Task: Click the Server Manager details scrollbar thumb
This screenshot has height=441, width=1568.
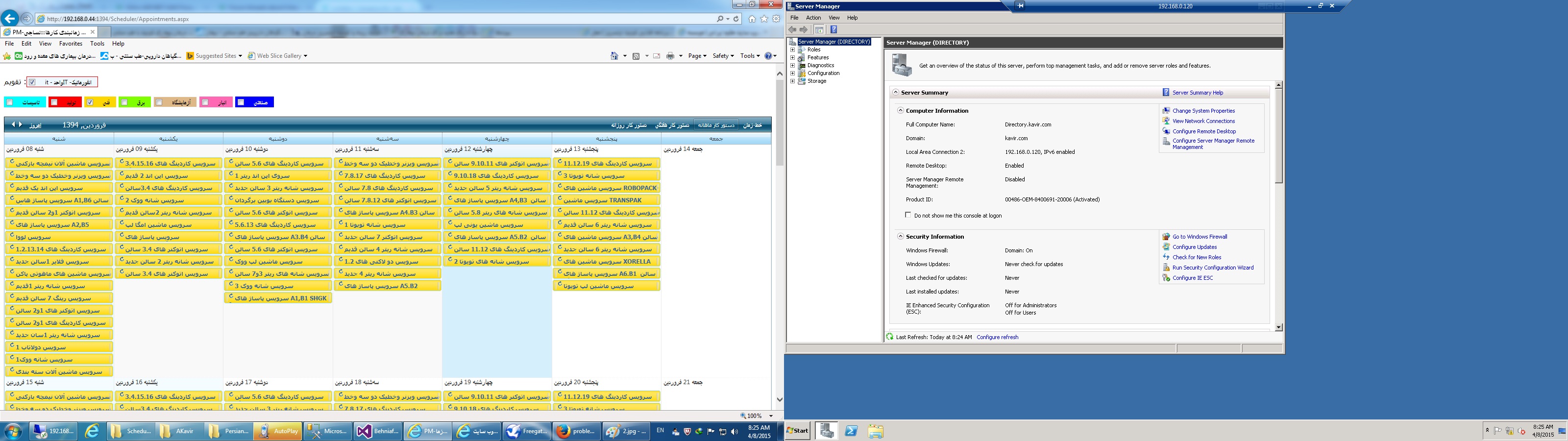Action: coord(1278,136)
